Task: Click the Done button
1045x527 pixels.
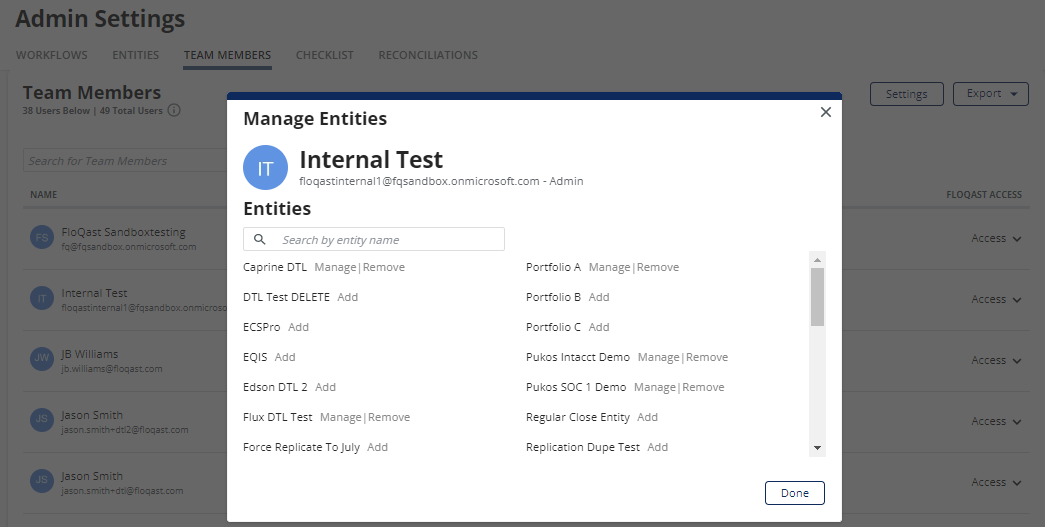Action: click(794, 493)
